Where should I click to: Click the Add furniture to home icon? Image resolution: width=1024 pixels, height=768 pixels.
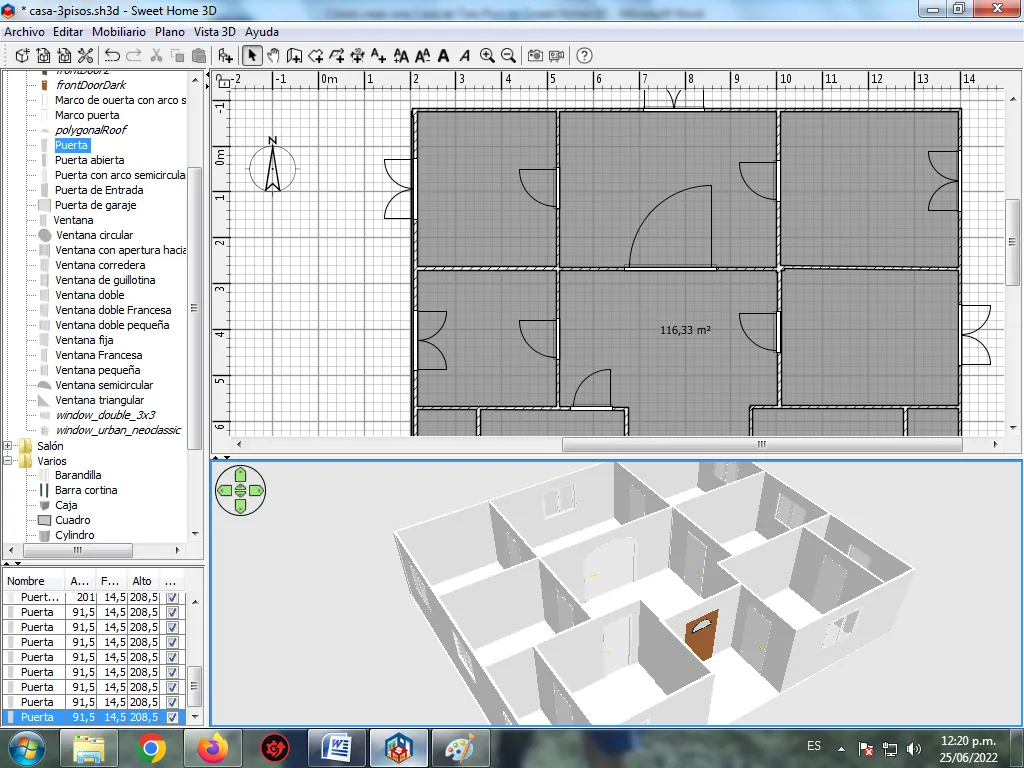click(225, 56)
